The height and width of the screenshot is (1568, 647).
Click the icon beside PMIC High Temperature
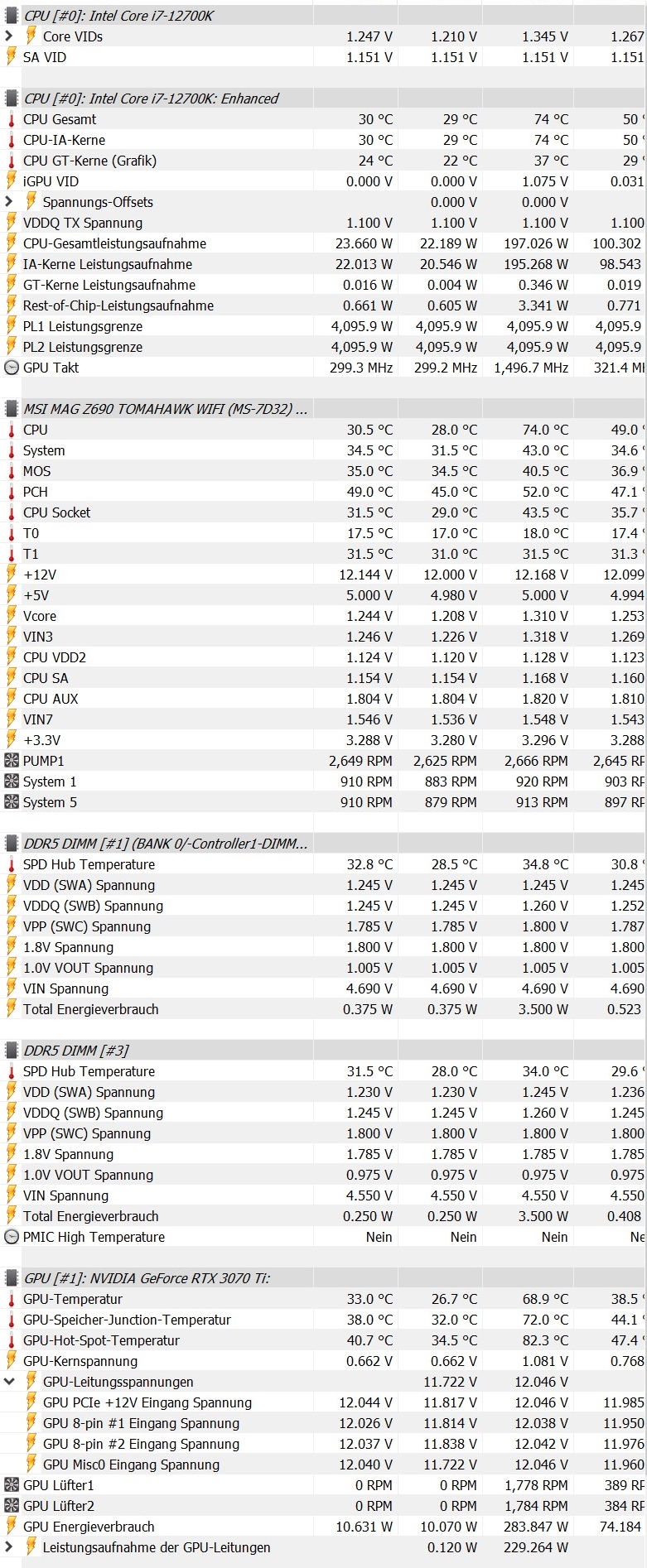[12, 1237]
